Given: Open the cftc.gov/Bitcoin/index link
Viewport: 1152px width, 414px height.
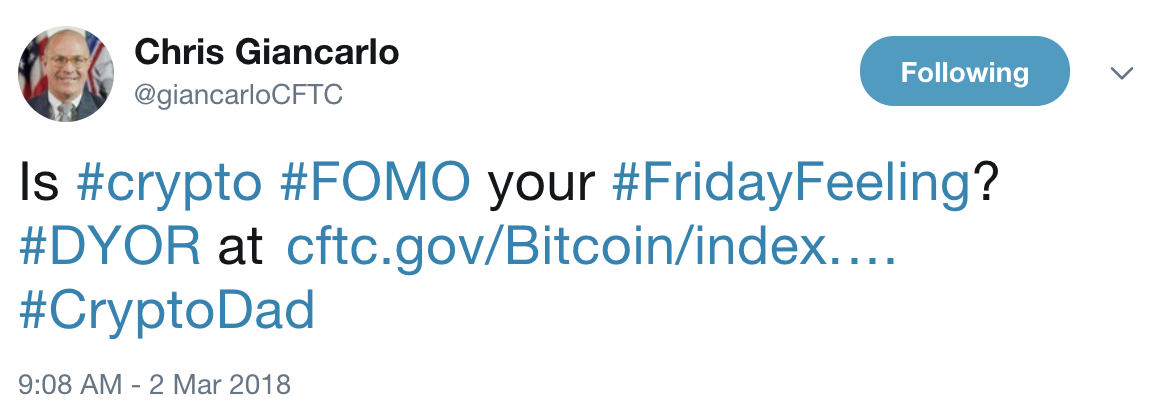Looking at the screenshot, I should (591, 248).
